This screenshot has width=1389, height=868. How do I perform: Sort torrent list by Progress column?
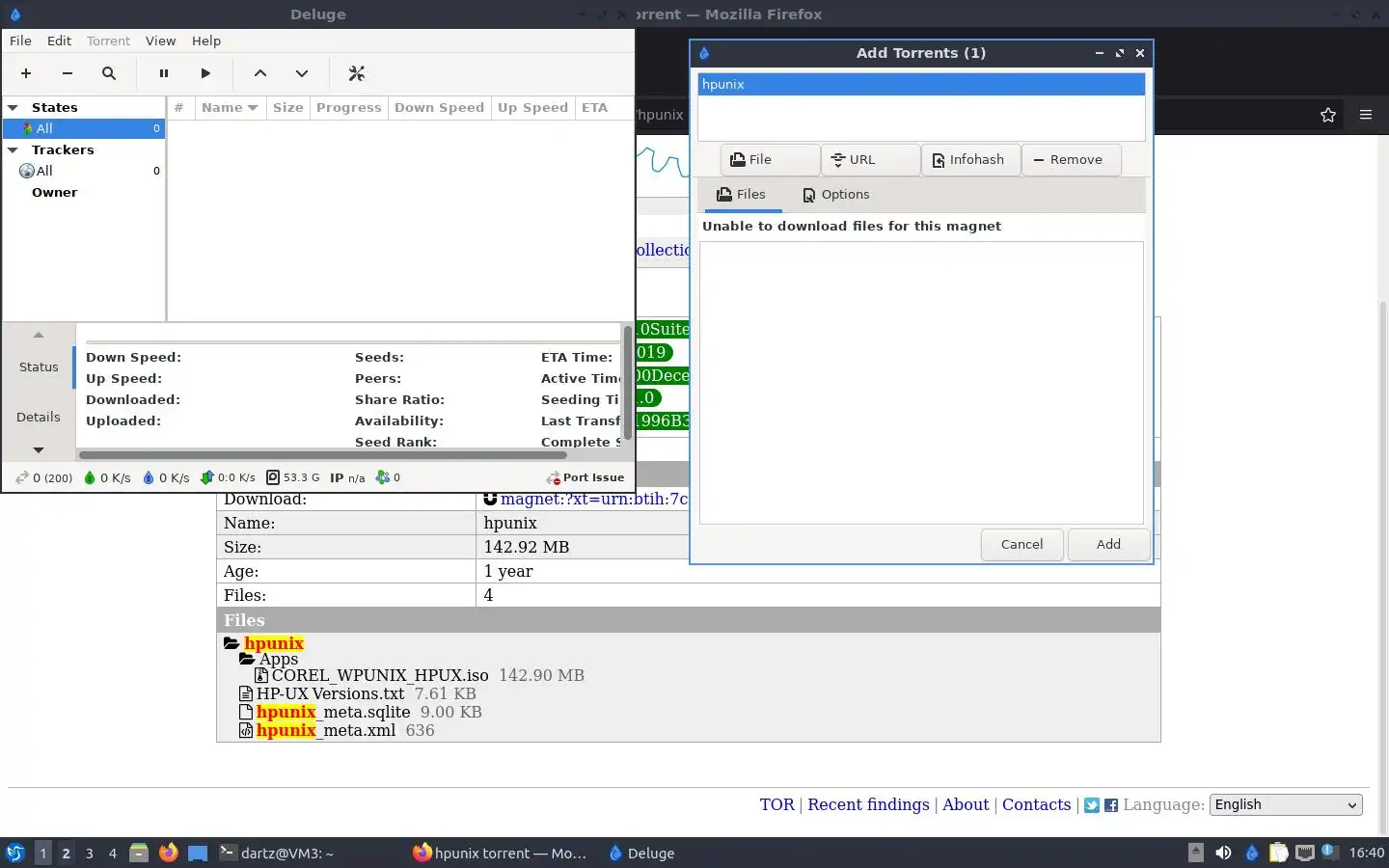(348, 108)
